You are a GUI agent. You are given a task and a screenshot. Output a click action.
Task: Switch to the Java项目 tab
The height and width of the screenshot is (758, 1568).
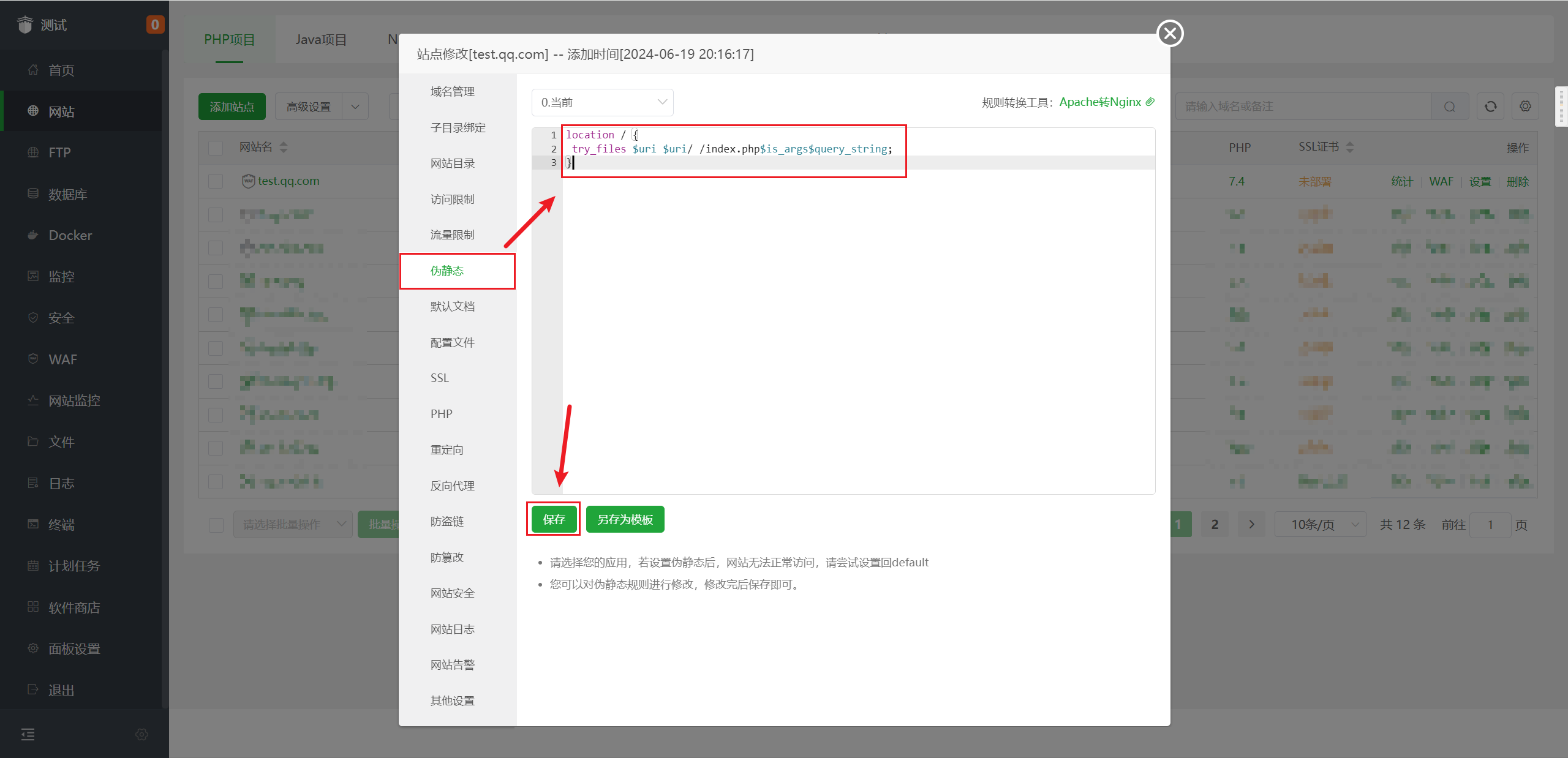point(321,40)
